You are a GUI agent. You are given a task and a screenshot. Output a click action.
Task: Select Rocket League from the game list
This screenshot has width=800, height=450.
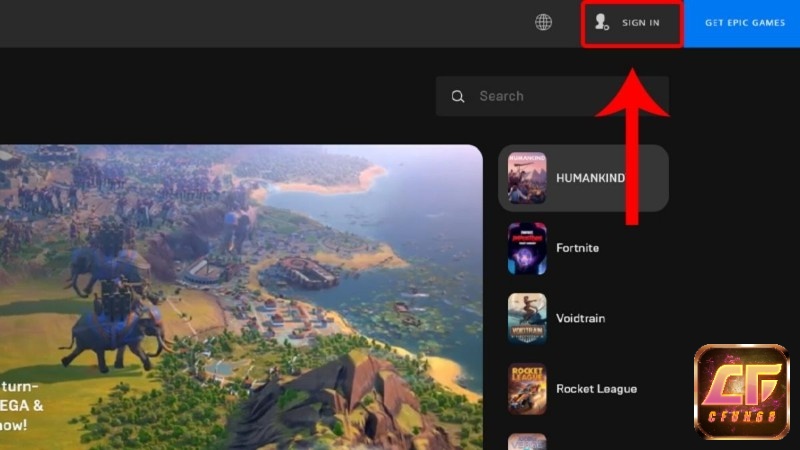pos(583,389)
